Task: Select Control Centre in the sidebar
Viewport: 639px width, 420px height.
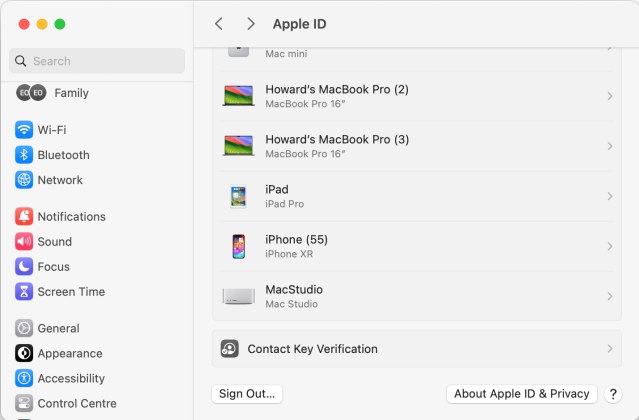Action: coord(76,404)
